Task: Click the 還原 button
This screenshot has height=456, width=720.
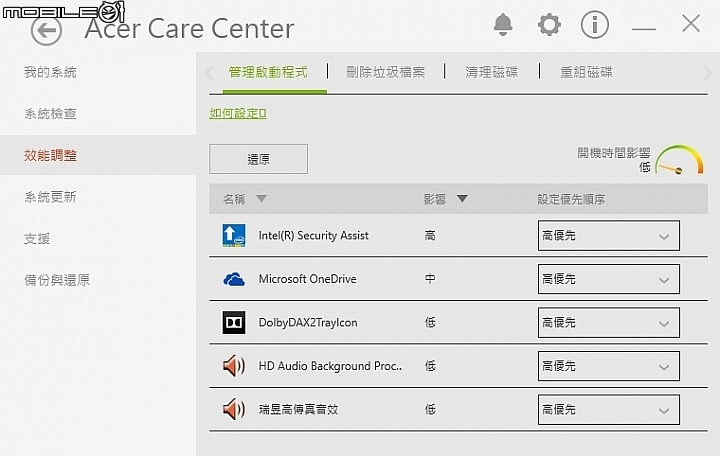Action: coord(259,159)
